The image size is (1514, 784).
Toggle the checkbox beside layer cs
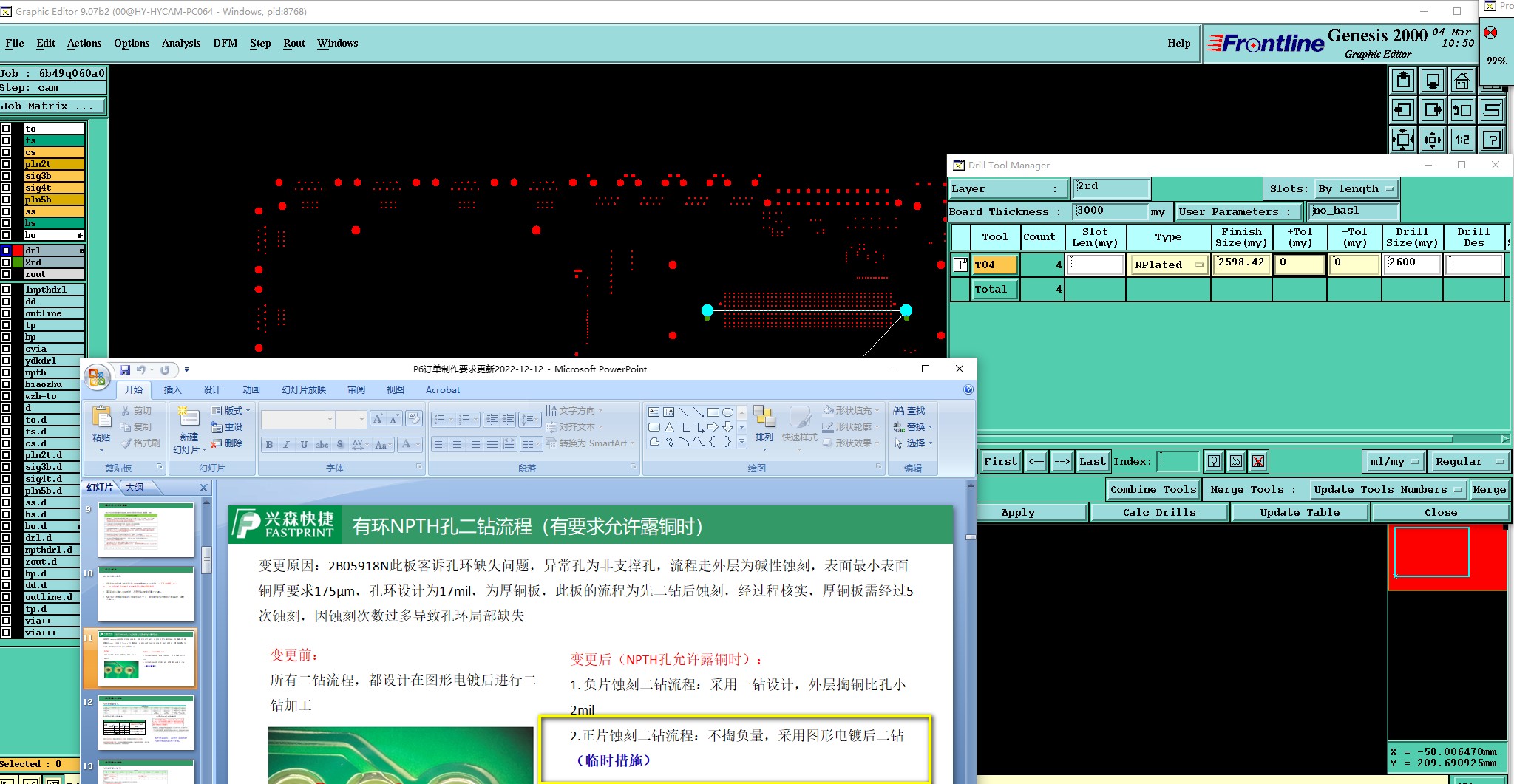click(6, 152)
